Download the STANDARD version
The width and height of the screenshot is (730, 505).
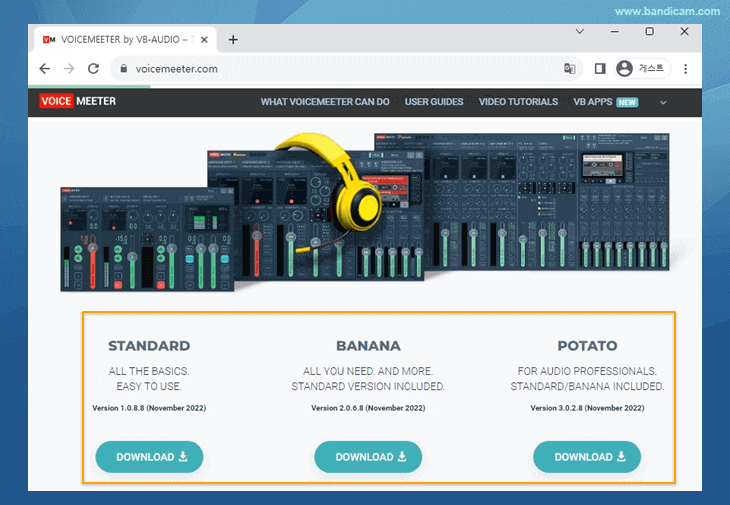(149, 457)
